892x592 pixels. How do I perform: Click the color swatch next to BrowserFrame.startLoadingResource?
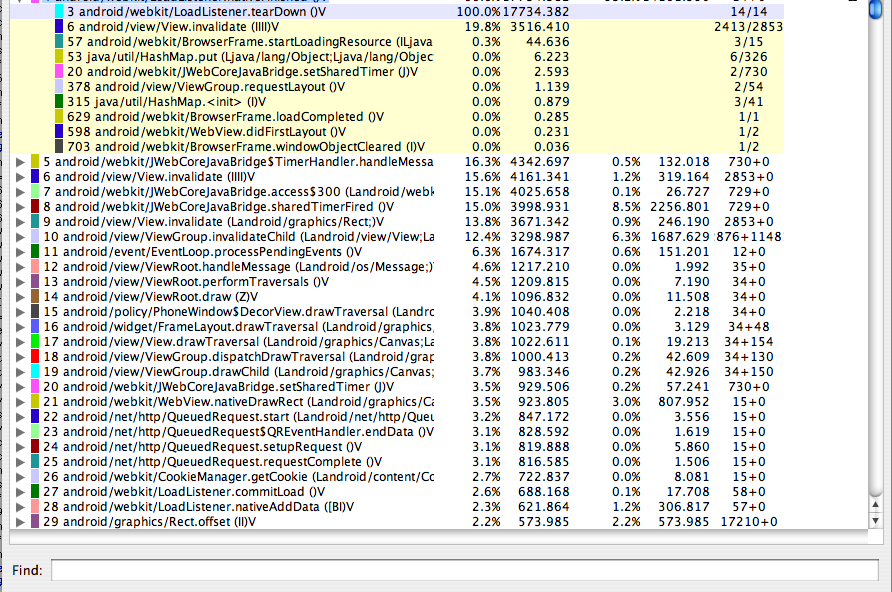[59, 41]
